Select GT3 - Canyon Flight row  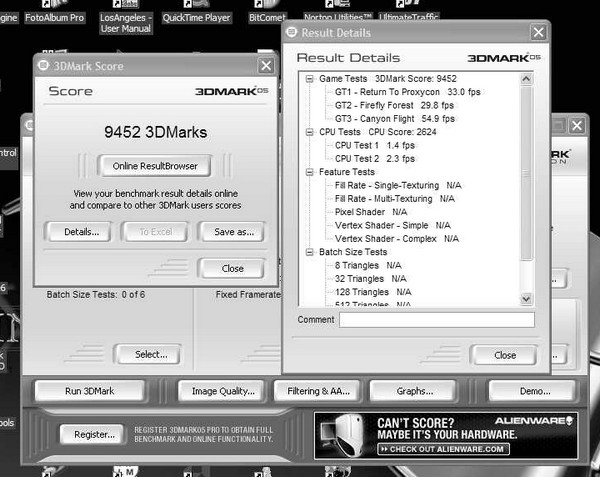395,119
